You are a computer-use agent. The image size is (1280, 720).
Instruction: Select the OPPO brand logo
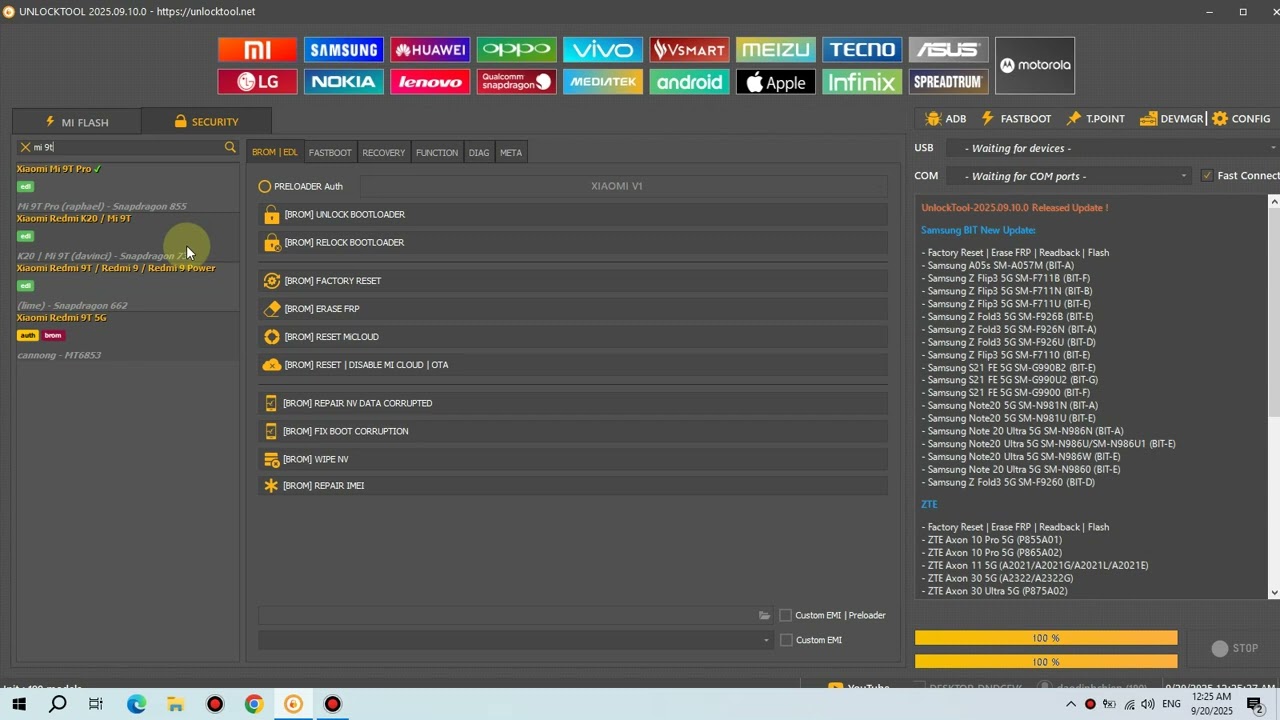[x=516, y=50]
